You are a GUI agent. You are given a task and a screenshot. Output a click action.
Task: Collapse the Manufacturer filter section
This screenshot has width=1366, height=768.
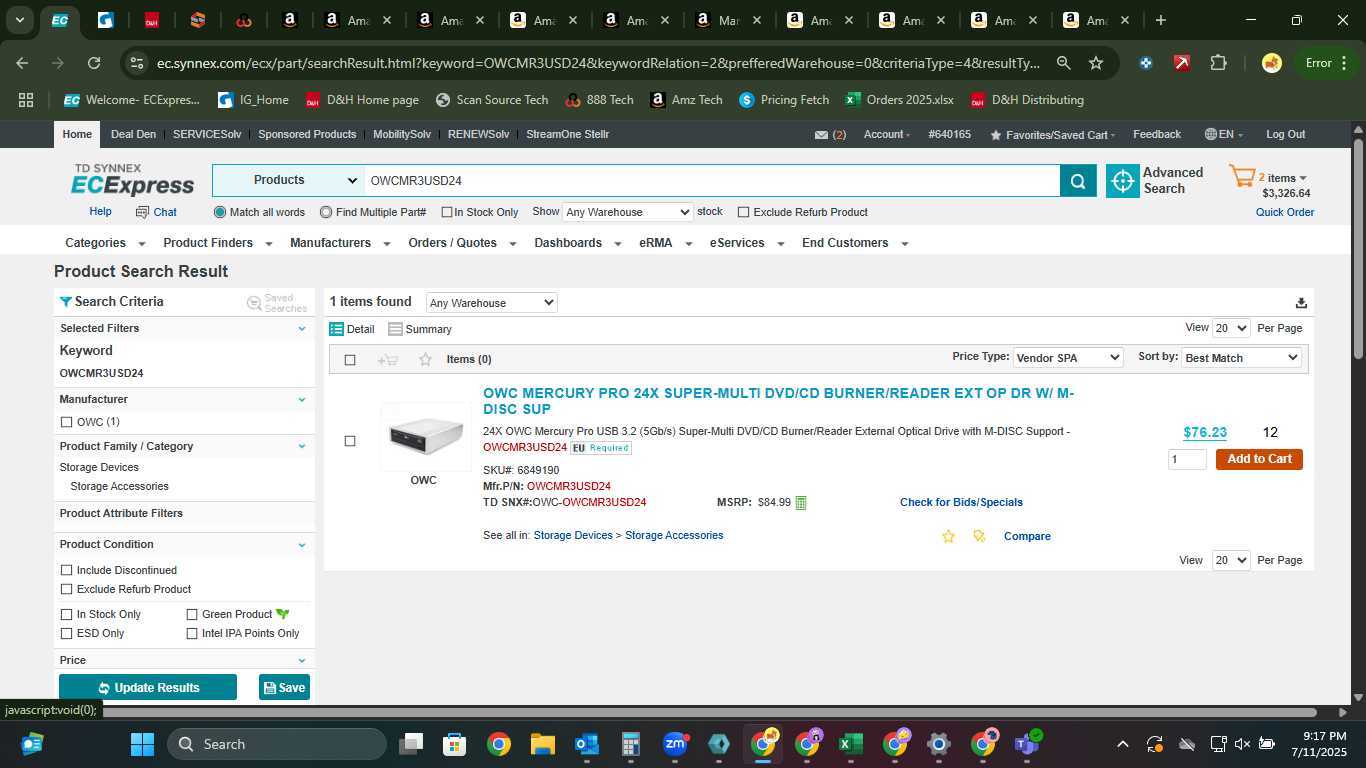coord(302,400)
